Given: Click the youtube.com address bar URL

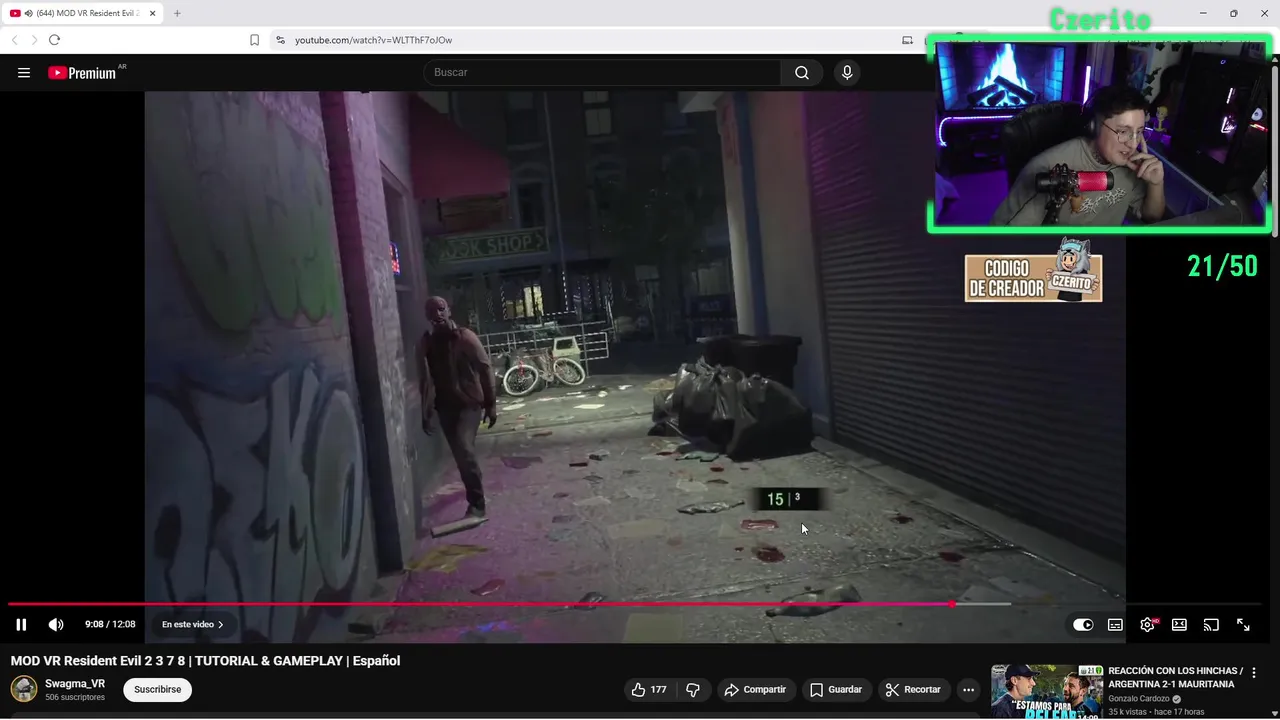Looking at the screenshot, I should click(373, 40).
